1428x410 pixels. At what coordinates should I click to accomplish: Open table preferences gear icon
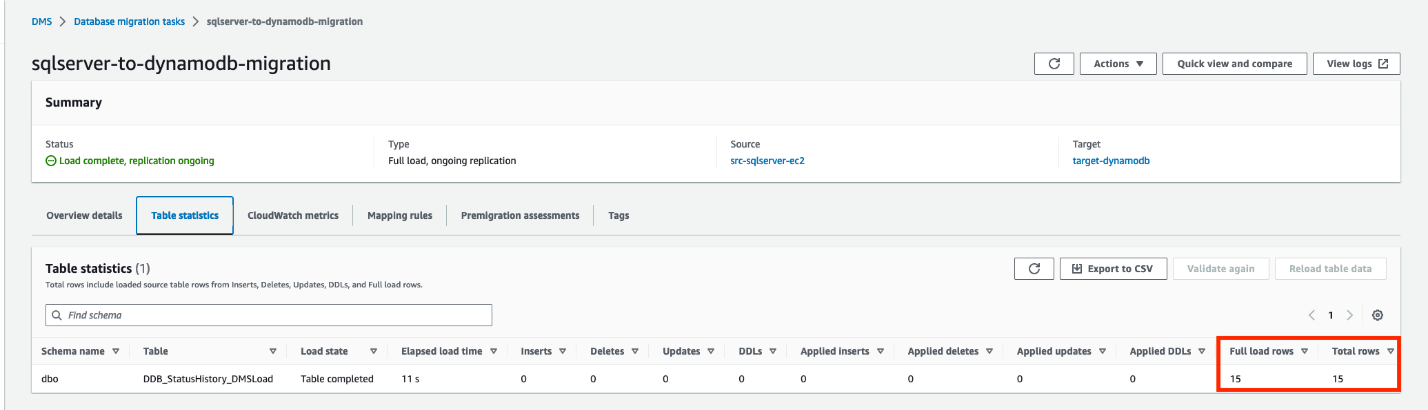tap(1377, 315)
